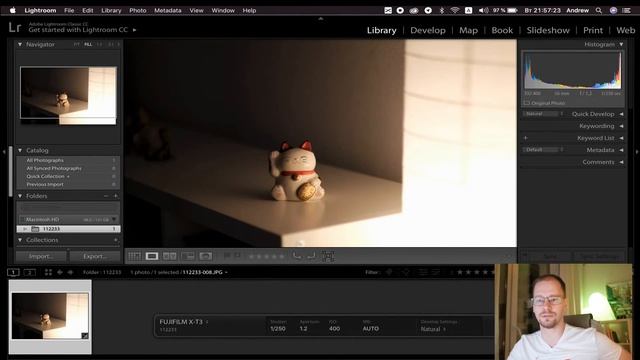Open People view icon in toolbar

point(205,256)
